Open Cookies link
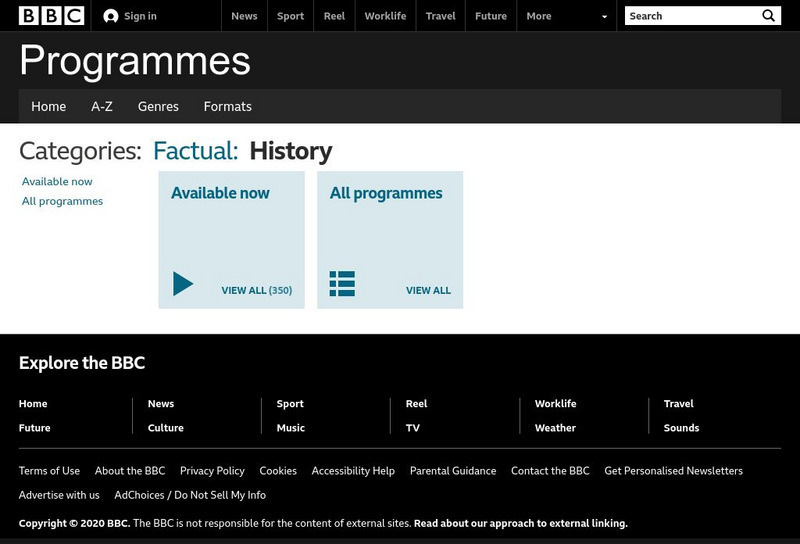Screen dimensions: 800x544 point(278,471)
